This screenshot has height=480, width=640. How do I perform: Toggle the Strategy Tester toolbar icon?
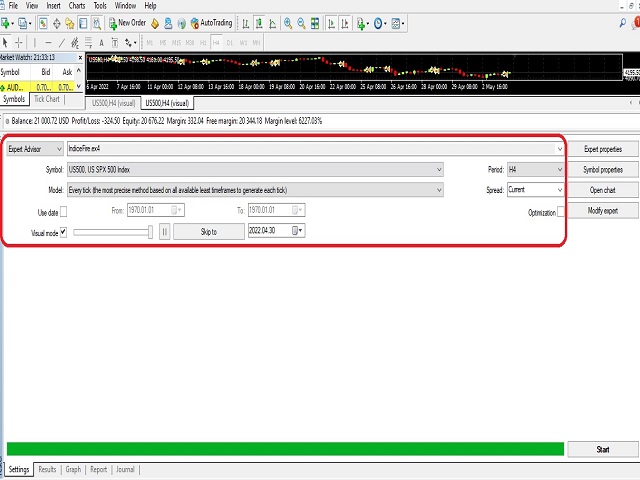tap(97, 24)
